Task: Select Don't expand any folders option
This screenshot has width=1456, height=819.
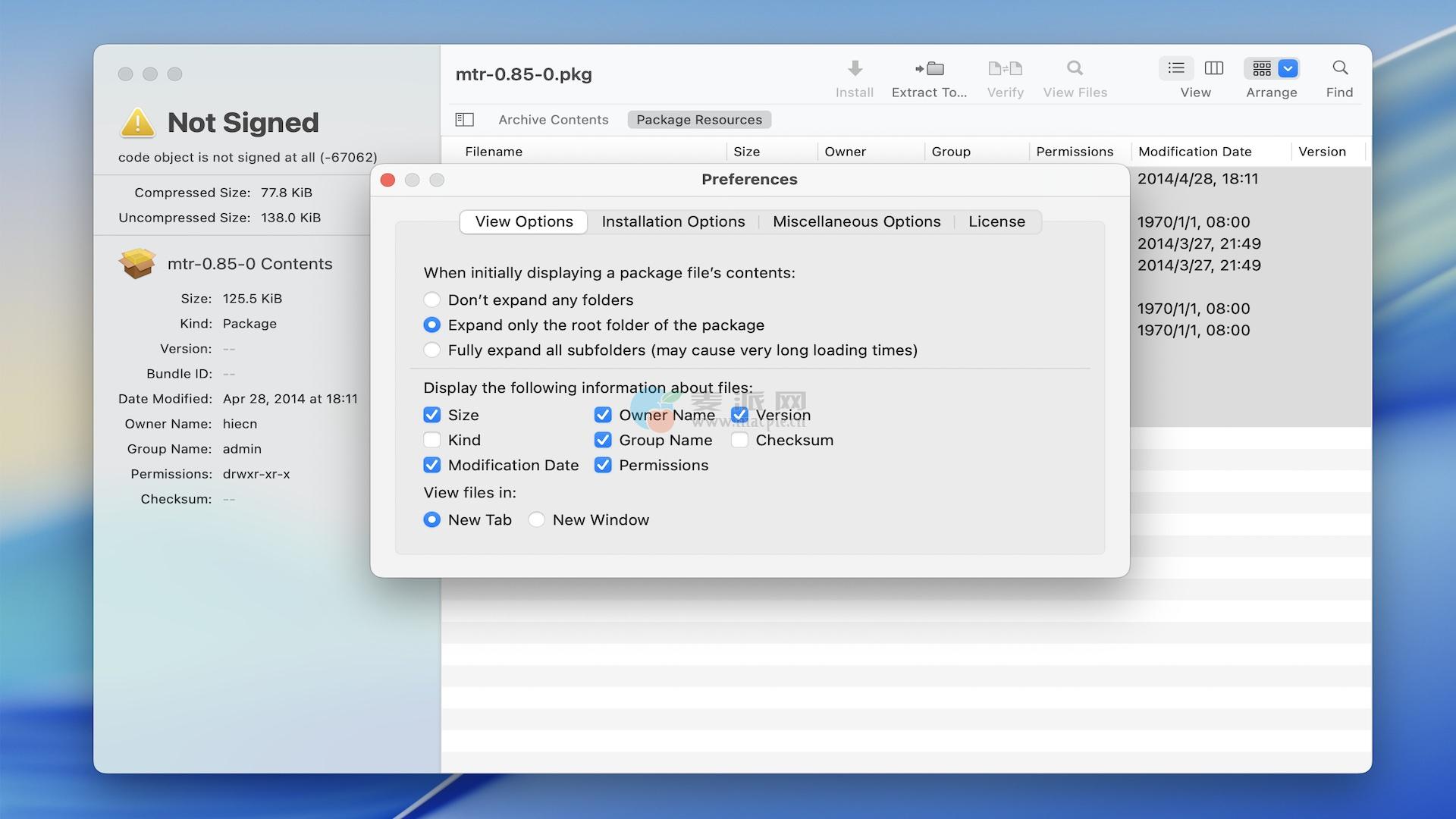Action: (x=432, y=300)
